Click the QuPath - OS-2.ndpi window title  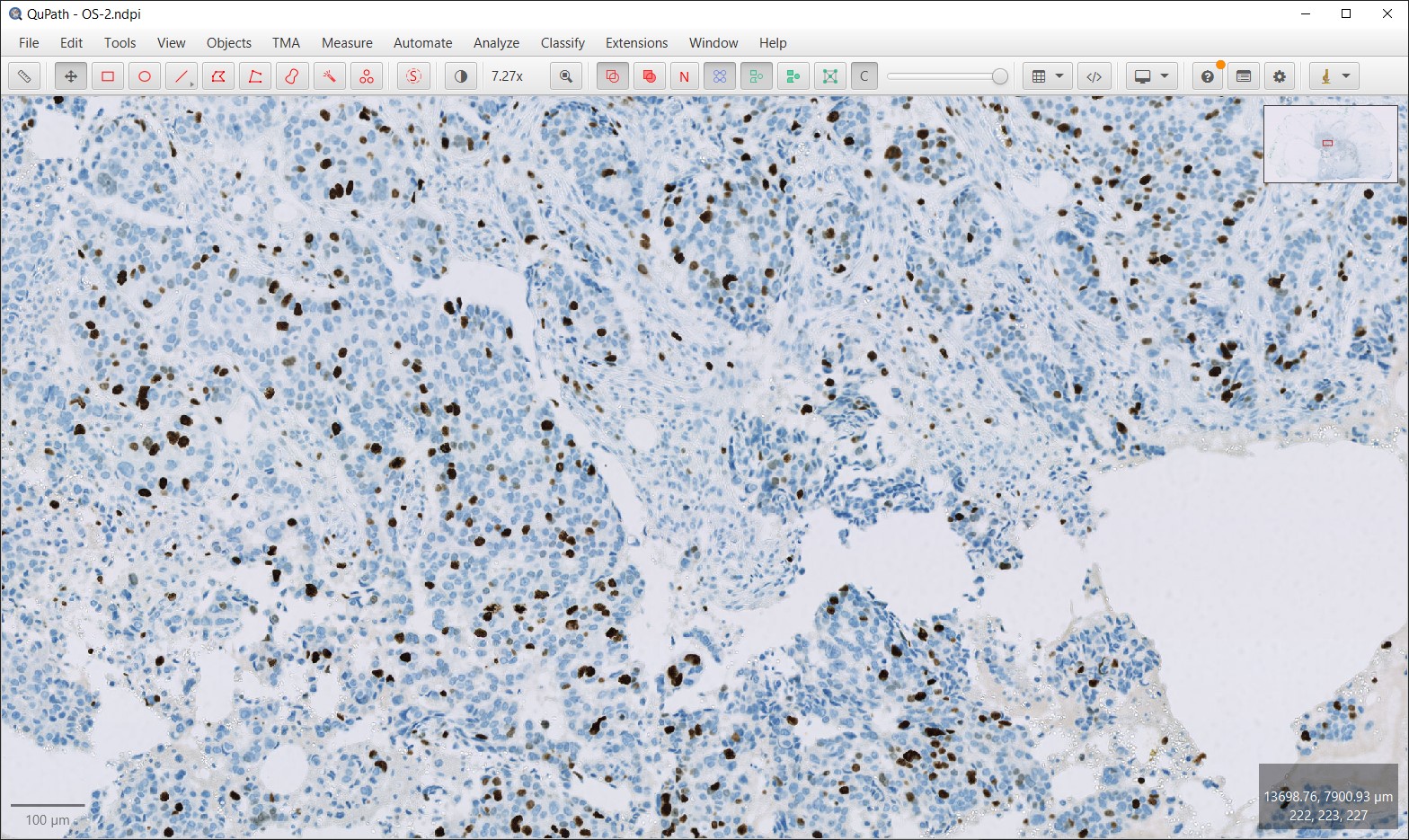click(x=84, y=14)
